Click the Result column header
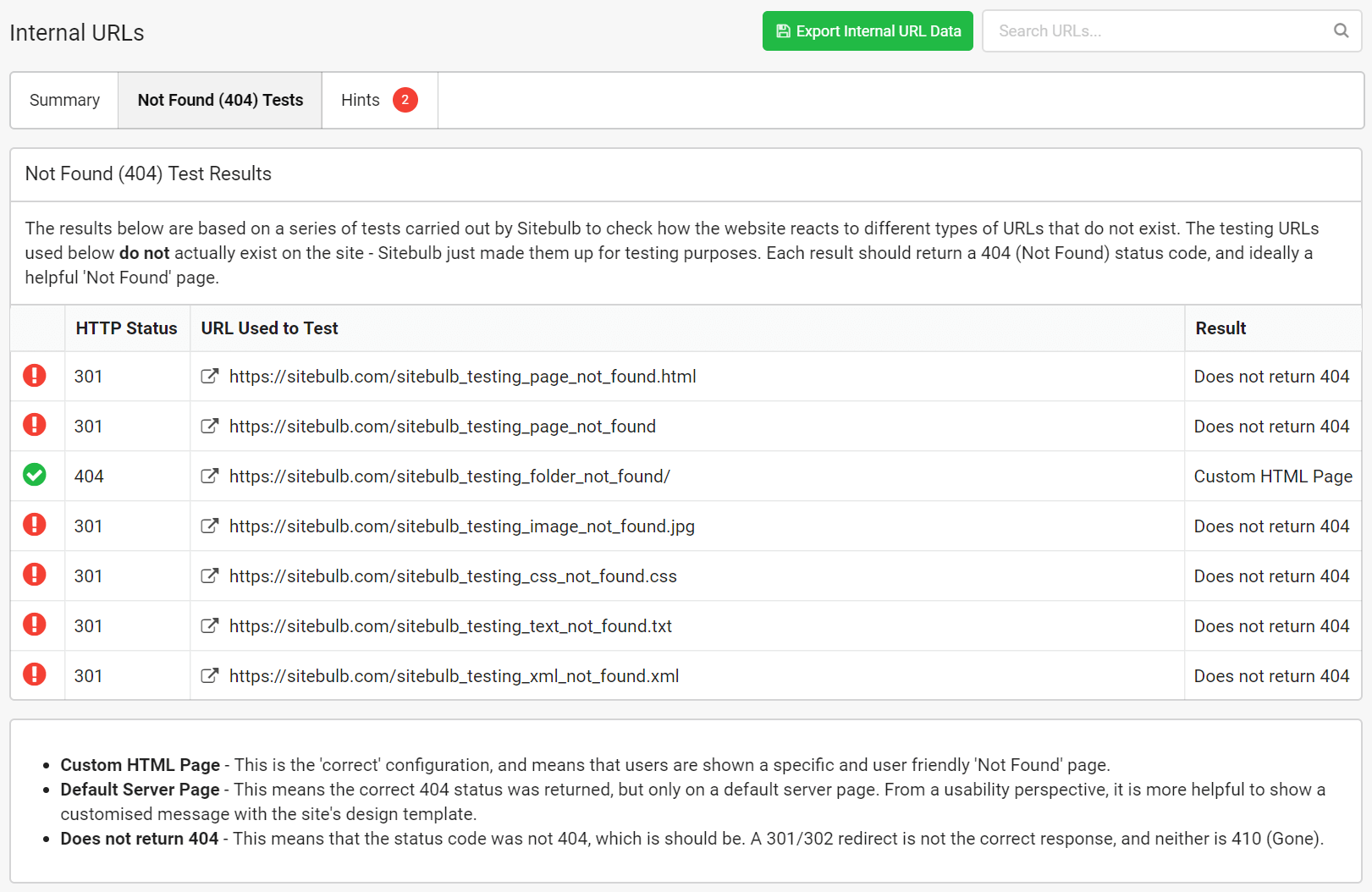The height and width of the screenshot is (892, 1372). click(x=1220, y=328)
